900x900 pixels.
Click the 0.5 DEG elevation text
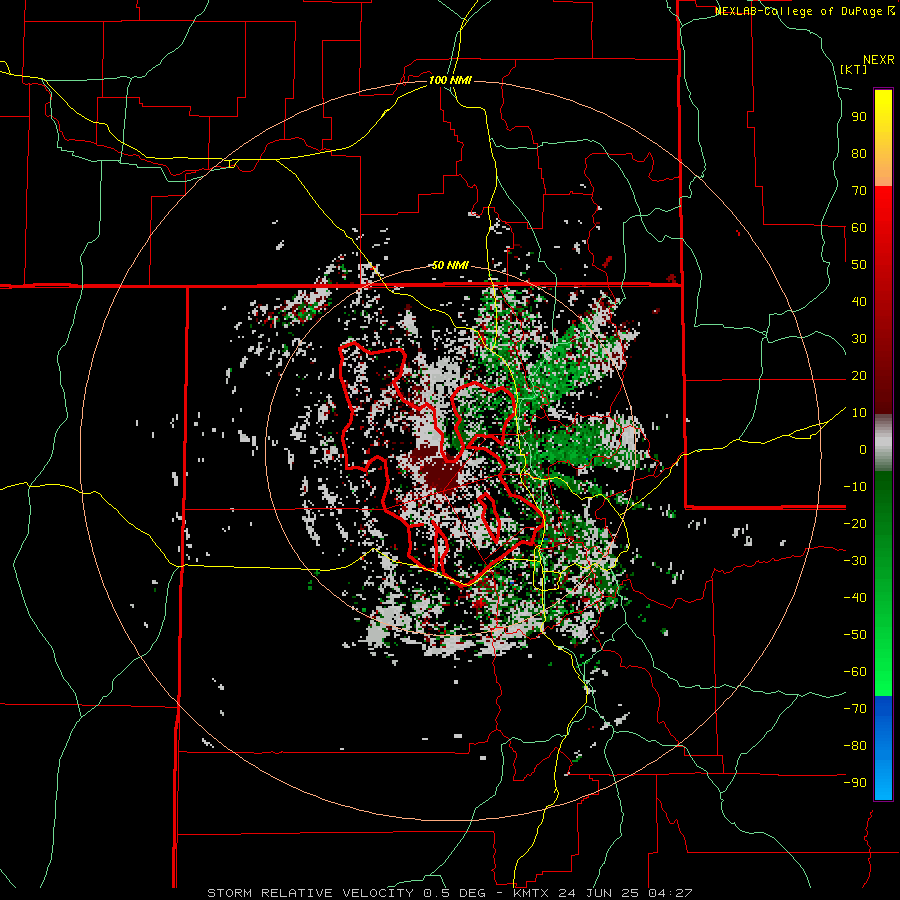tap(453, 893)
